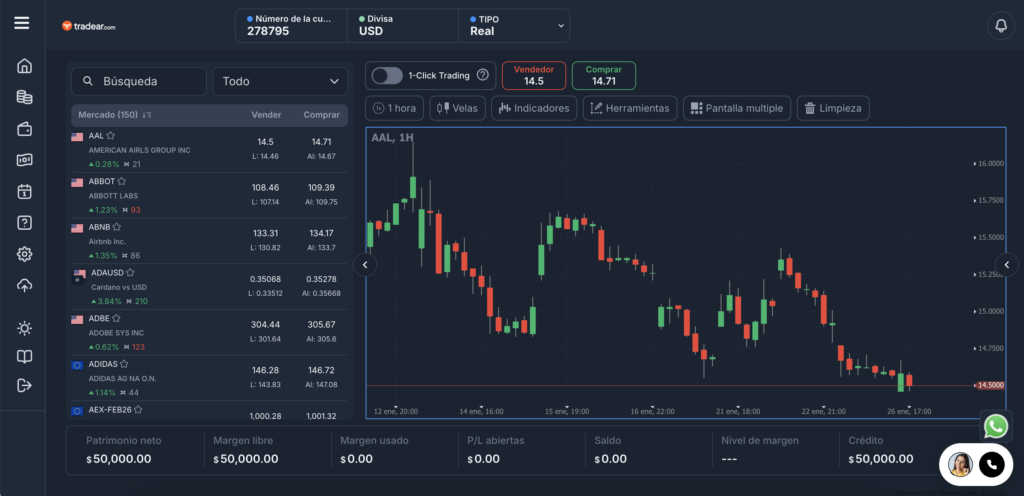Open settings gear in sidebar
Screen dimensions: 1024x496
point(24,254)
